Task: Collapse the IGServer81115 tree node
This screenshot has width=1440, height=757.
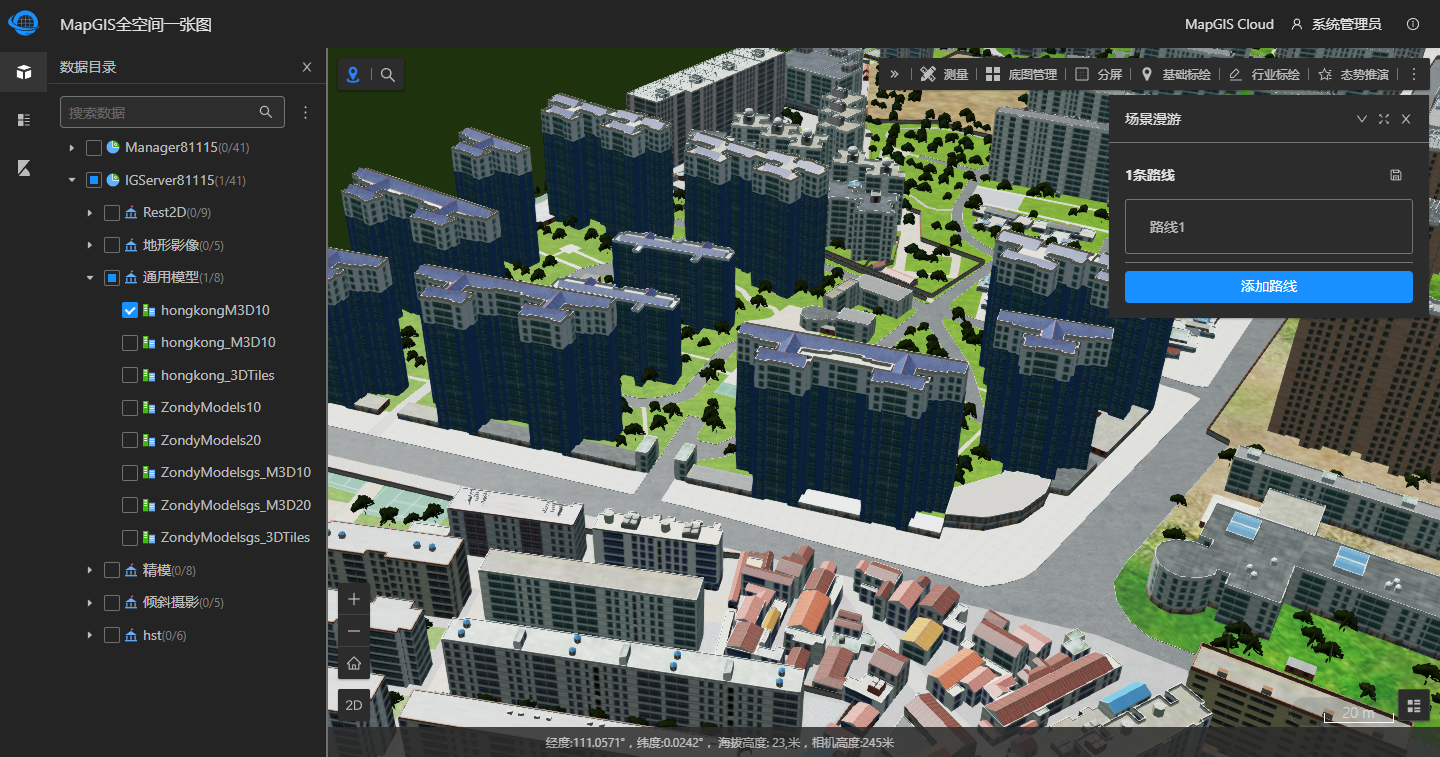Action: [72, 180]
